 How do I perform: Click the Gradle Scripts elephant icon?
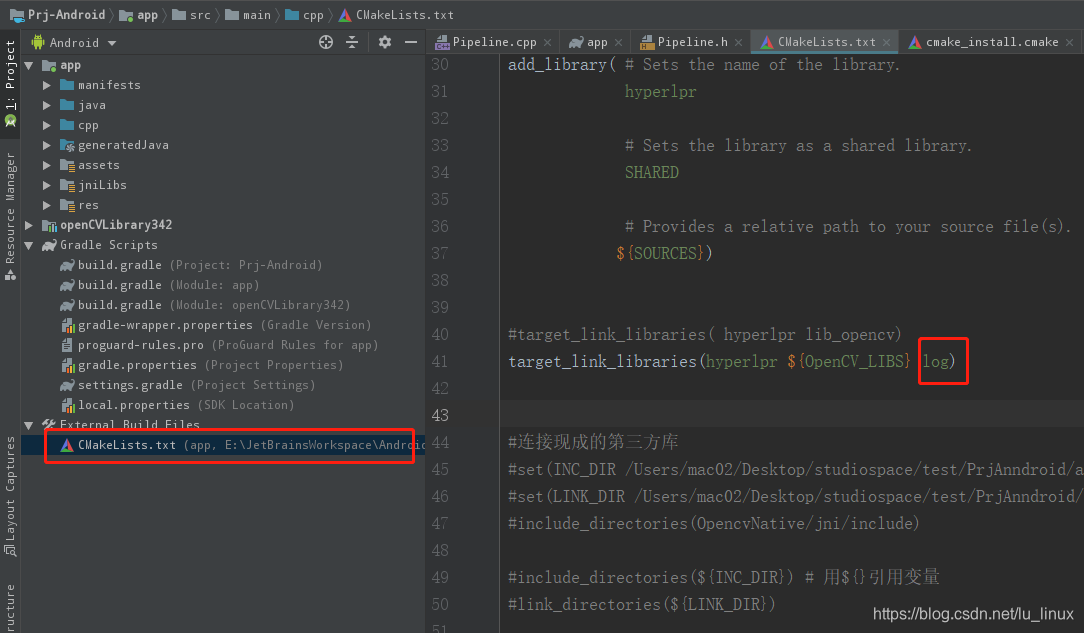[49, 245]
